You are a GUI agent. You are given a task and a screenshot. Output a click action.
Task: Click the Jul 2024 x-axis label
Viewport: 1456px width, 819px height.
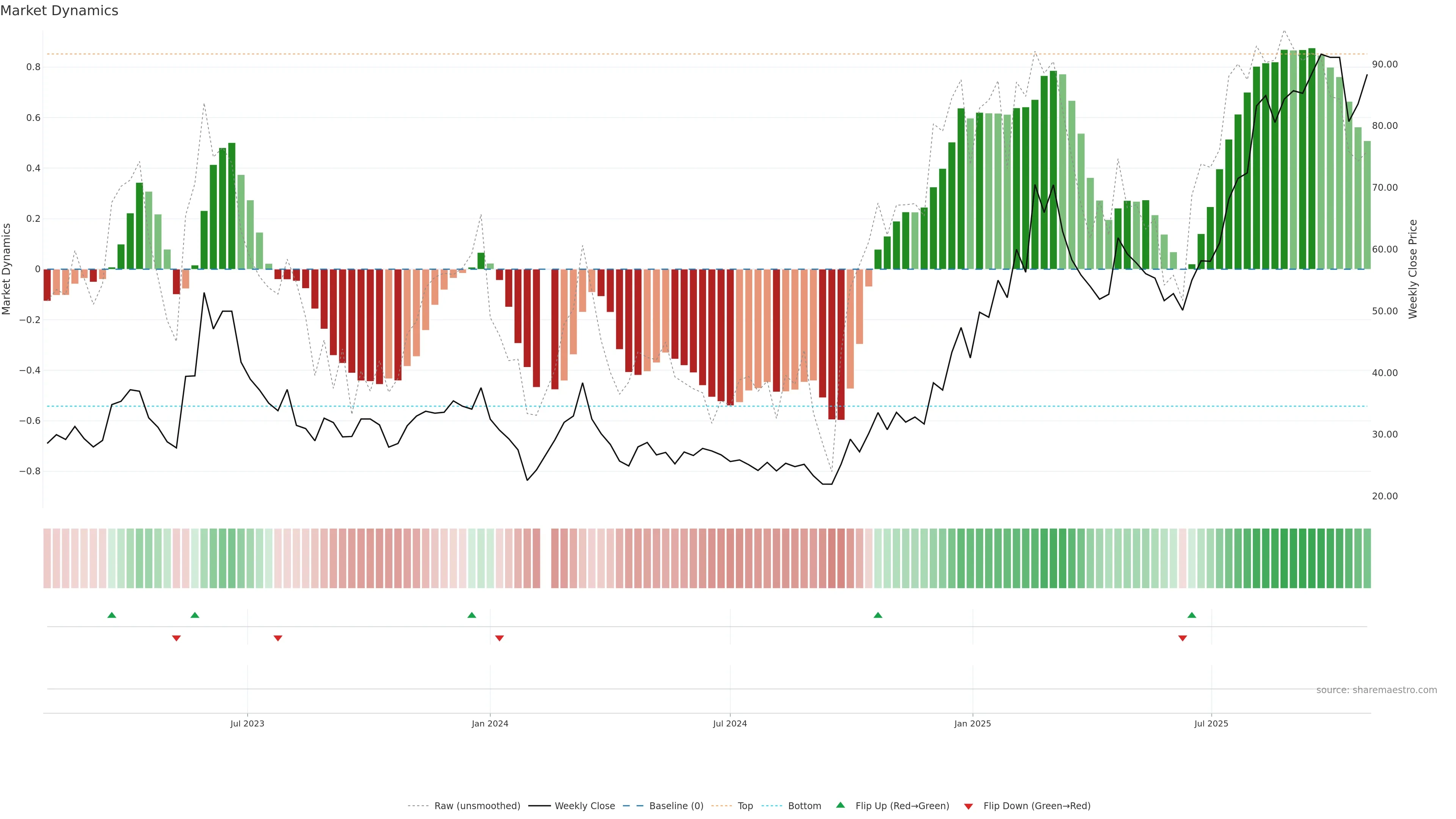[x=730, y=723]
